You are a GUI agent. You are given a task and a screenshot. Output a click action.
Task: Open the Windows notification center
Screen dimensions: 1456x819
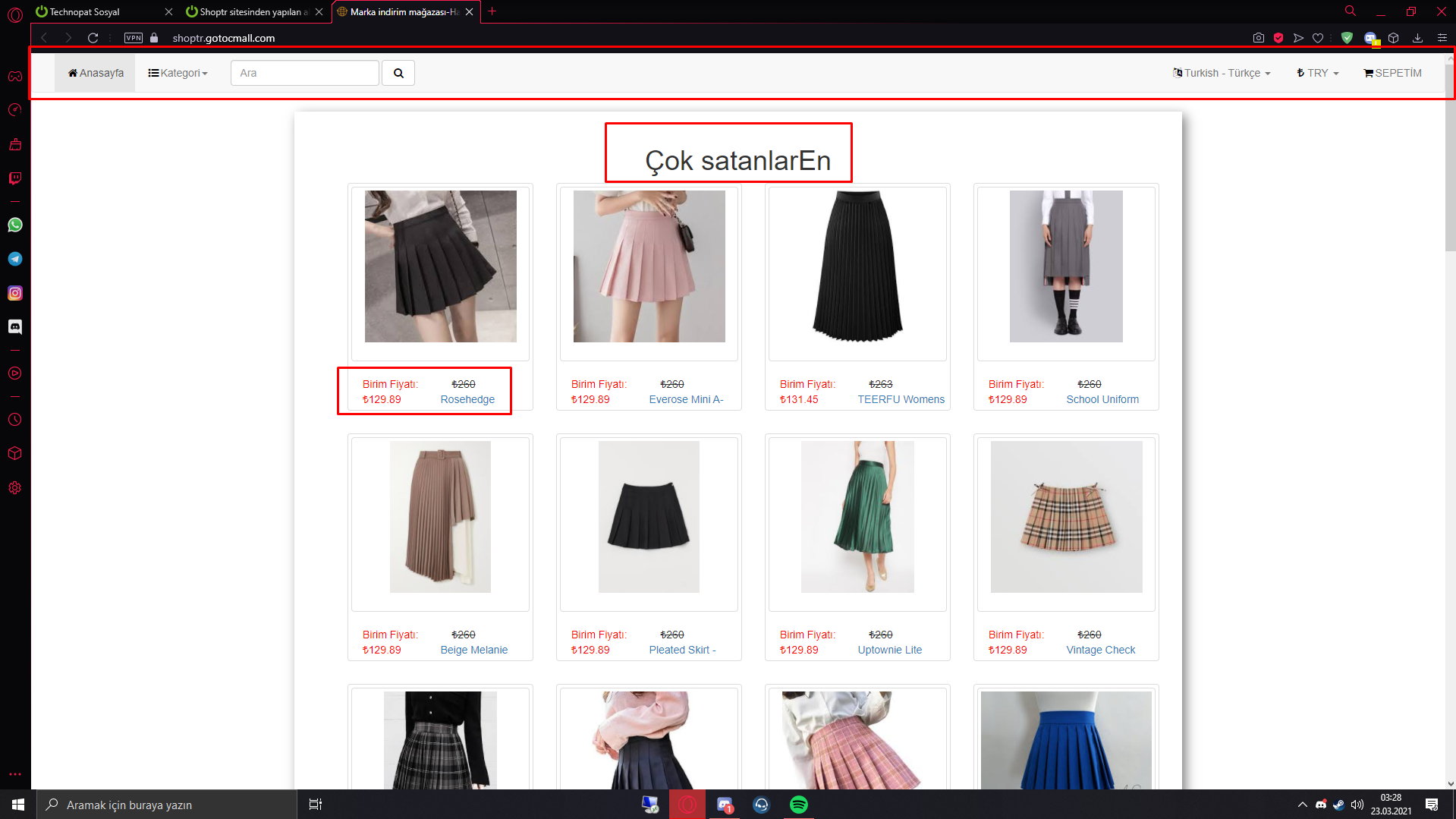[x=1432, y=805]
